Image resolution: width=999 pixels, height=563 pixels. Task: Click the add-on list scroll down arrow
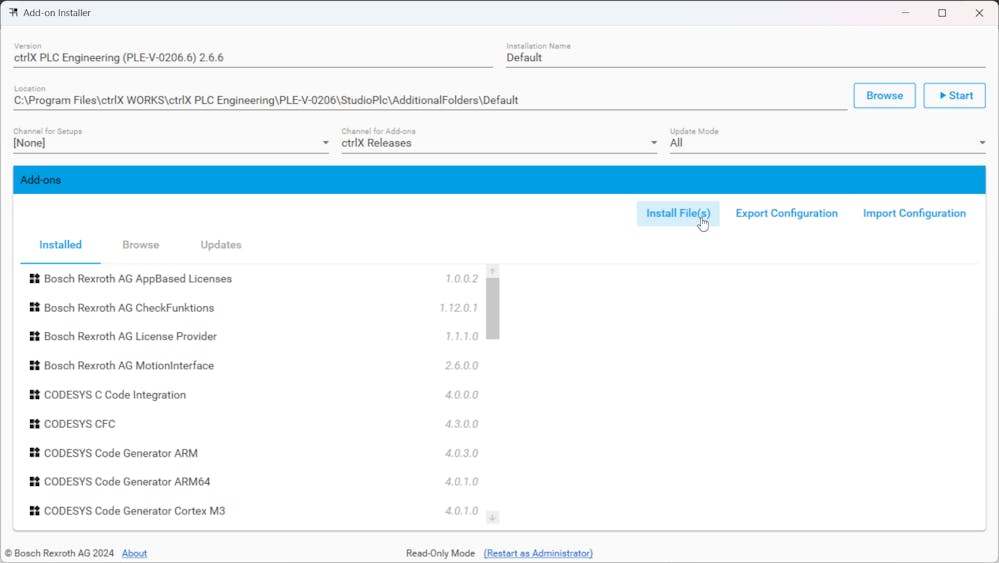[492, 517]
